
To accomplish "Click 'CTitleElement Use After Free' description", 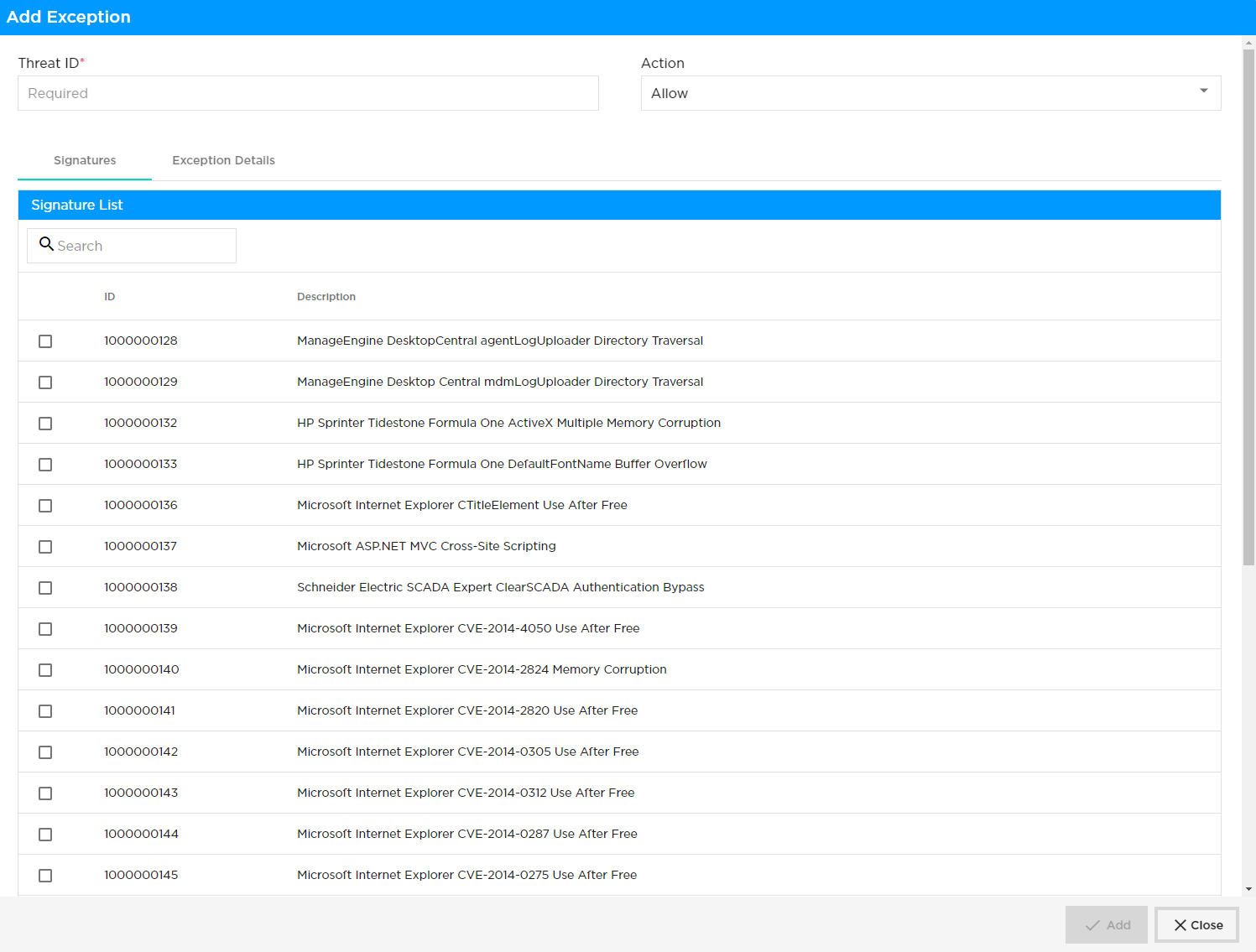I will coord(462,505).
